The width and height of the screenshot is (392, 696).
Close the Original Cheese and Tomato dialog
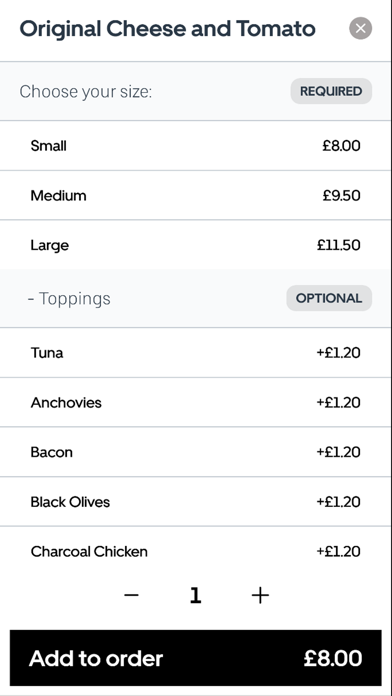point(360,28)
